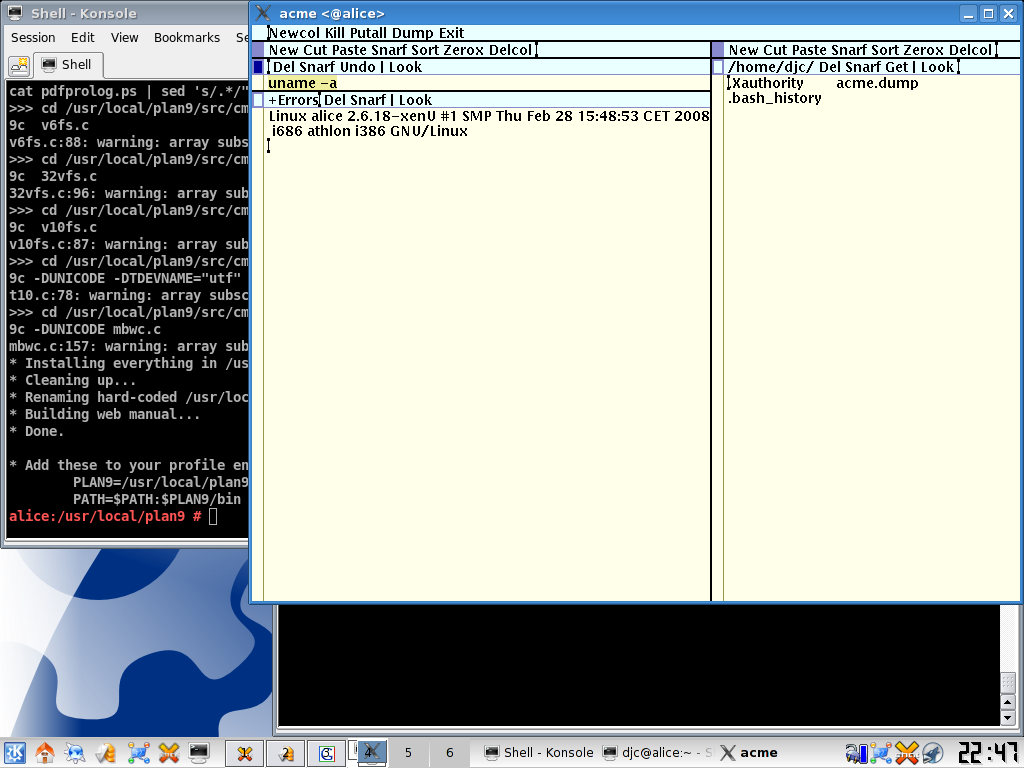
Task: Switch to virtual desktop 5 in the pager
Action: (x=408, y=753)
